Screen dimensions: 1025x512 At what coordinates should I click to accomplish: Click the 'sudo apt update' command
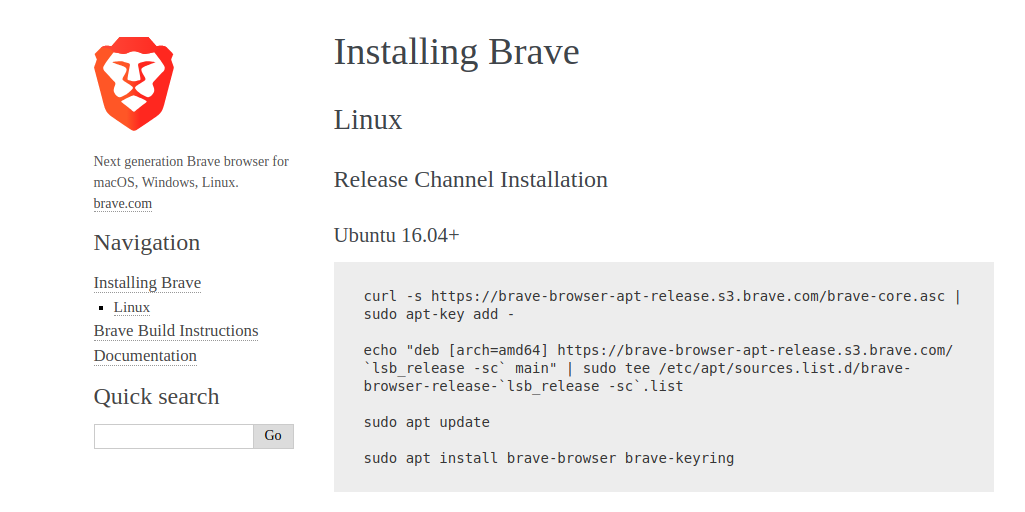pos(427,422)
